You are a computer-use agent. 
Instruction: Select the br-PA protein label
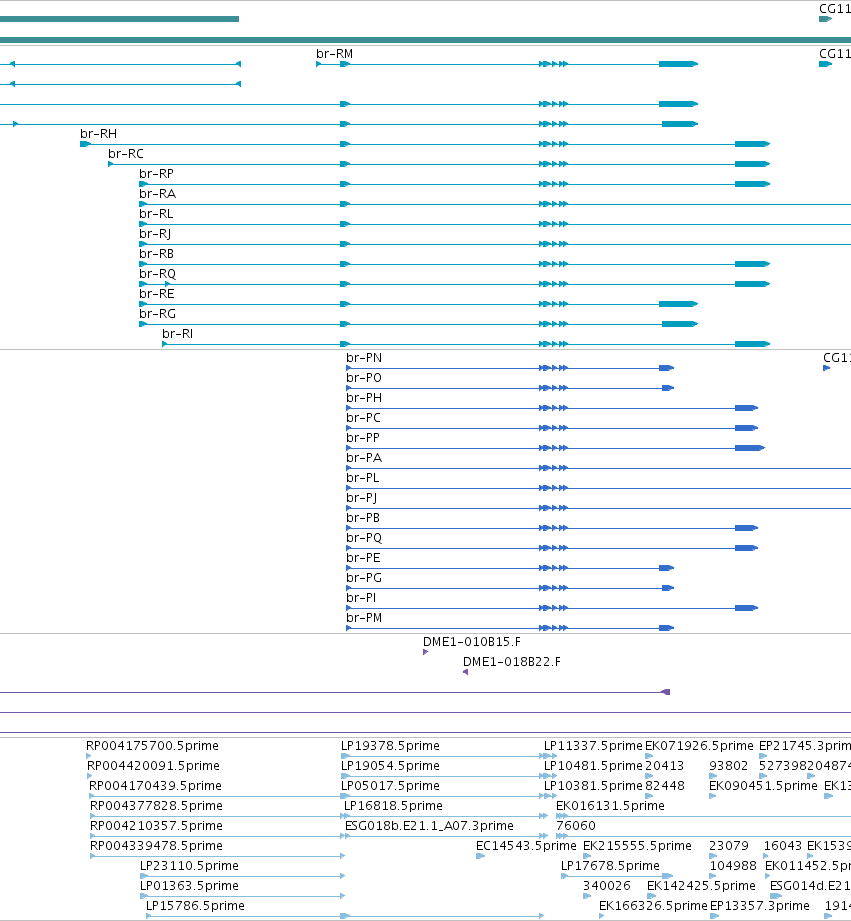point(364,458)
